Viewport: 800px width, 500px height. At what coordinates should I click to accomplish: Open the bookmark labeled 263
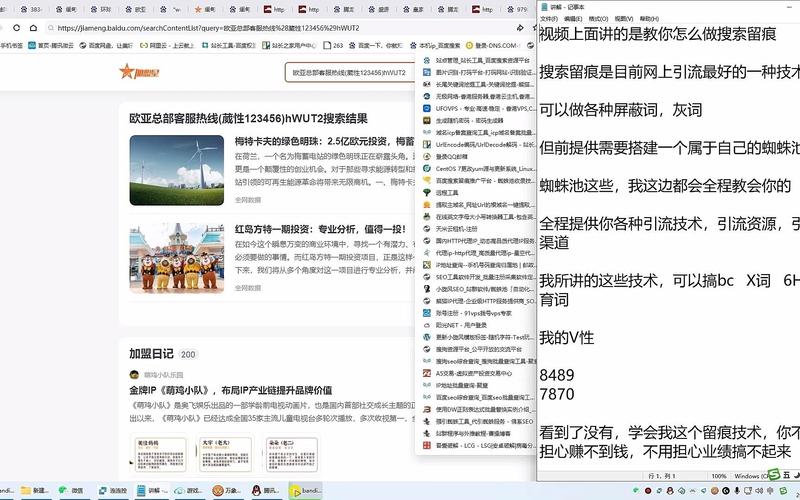[333, 45]
